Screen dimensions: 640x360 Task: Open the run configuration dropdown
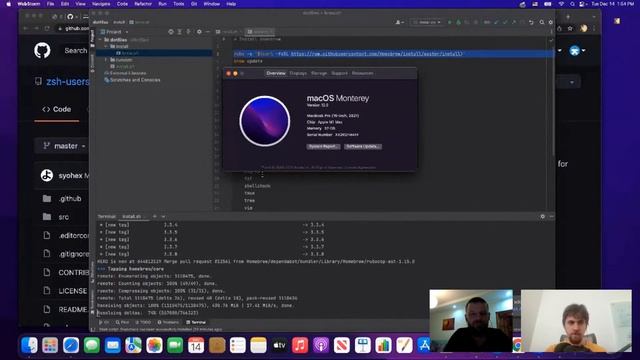pyautogui.click(x=427, y=22)
